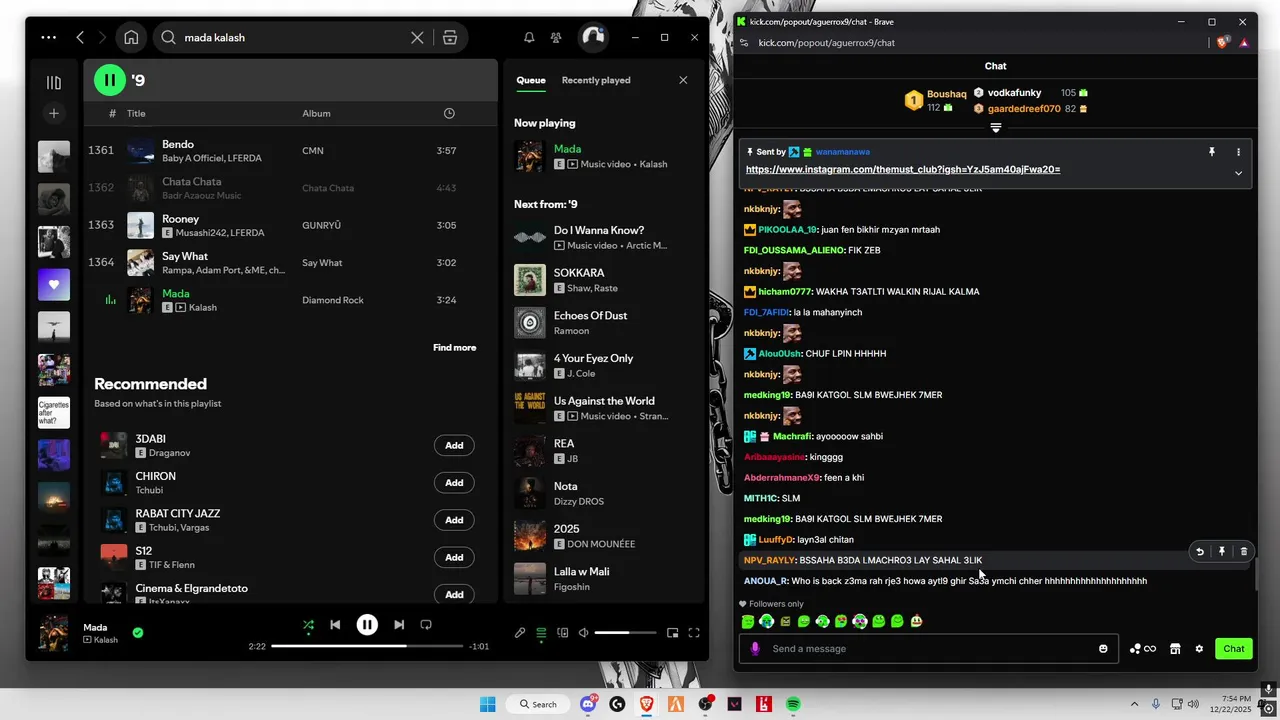Clear the 'mada kalash' search text

417,37
